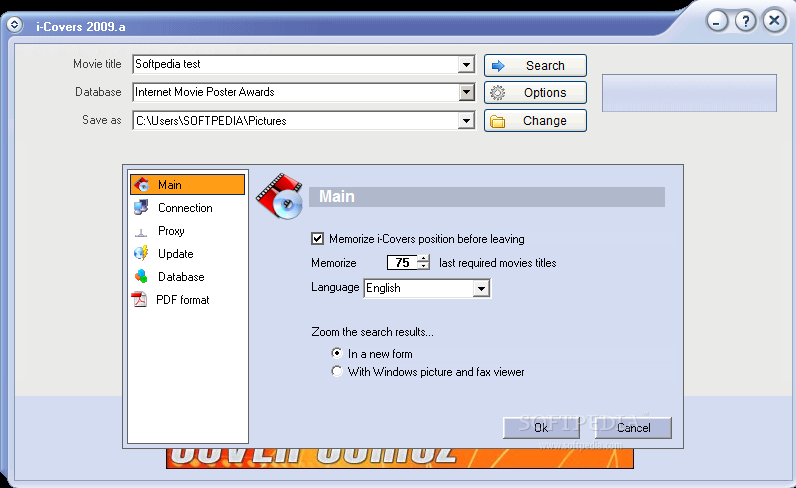Open the title bar system menu icon
The height and width of the screenshot is (488, 796).
[14, 24]
